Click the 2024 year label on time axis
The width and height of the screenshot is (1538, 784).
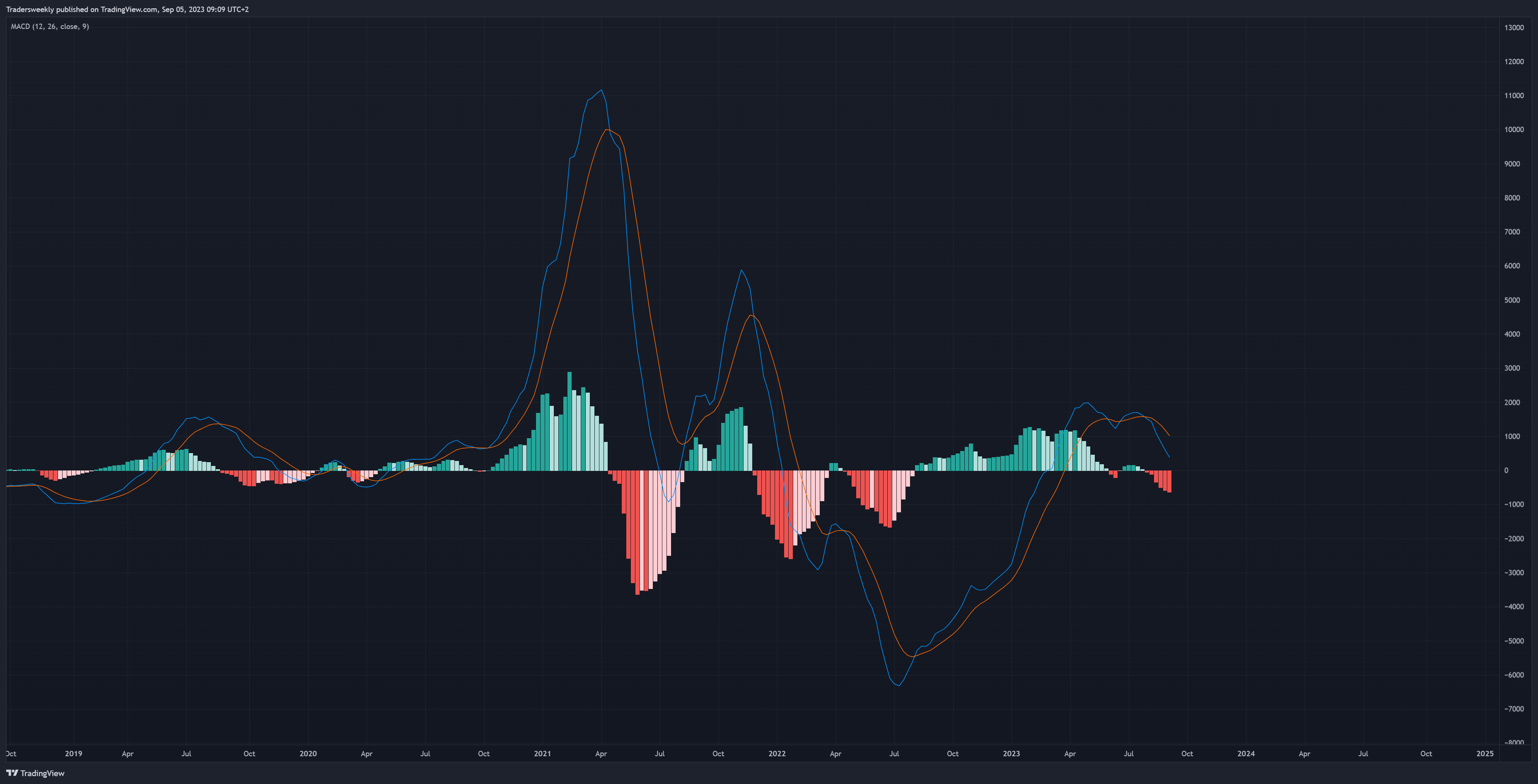(1246, 753)
